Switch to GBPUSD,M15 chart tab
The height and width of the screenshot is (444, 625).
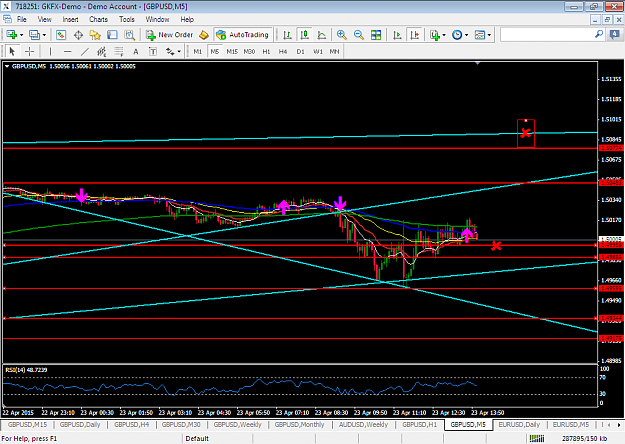tap(27, 425)
